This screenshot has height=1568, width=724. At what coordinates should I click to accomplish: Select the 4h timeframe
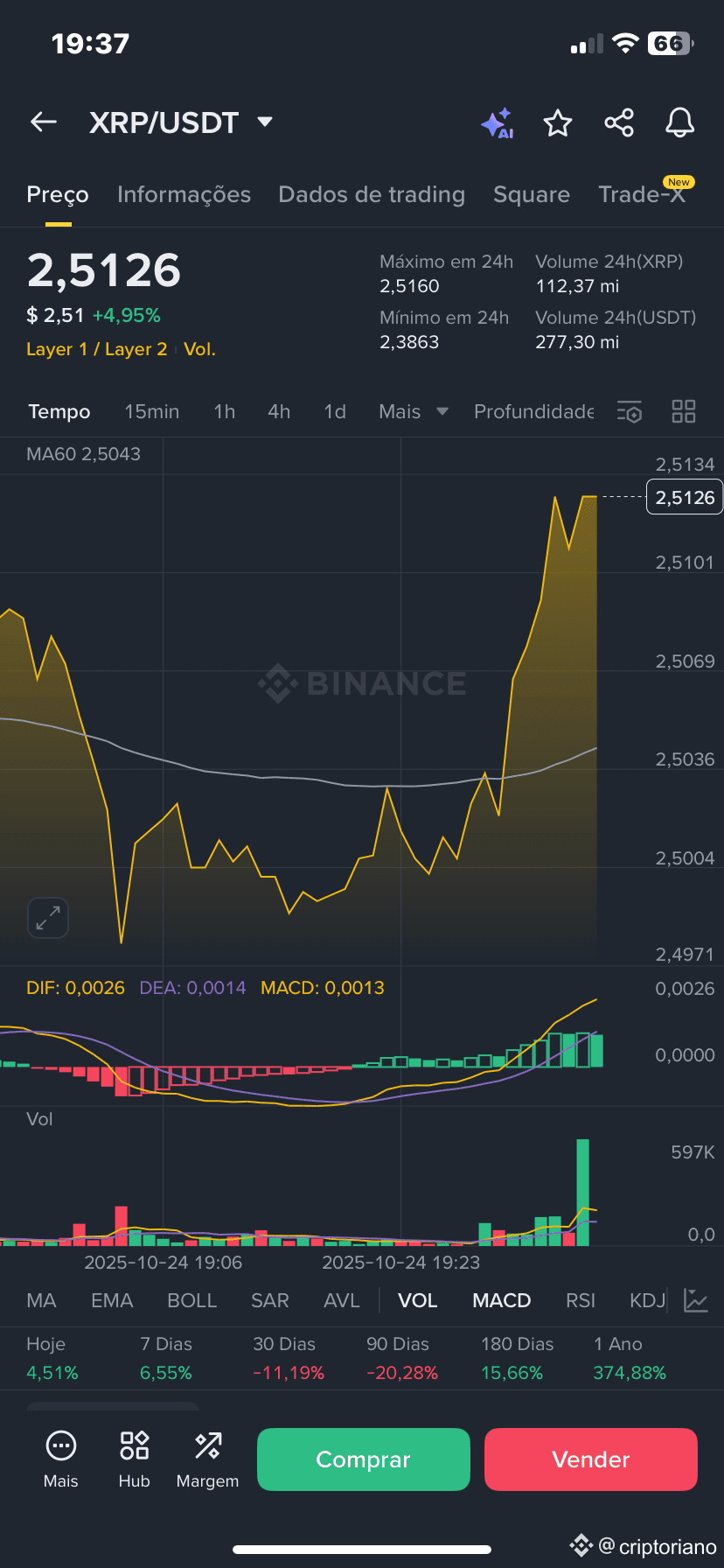pyautogui.click(x=279, y=411)
